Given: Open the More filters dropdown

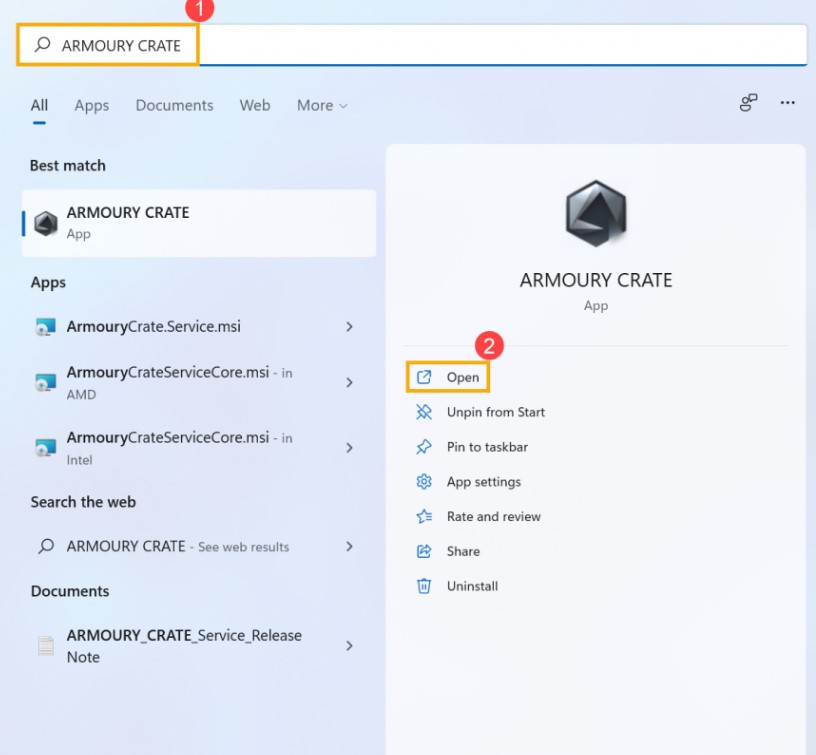Looking at the screenshot, I should 322,105.
